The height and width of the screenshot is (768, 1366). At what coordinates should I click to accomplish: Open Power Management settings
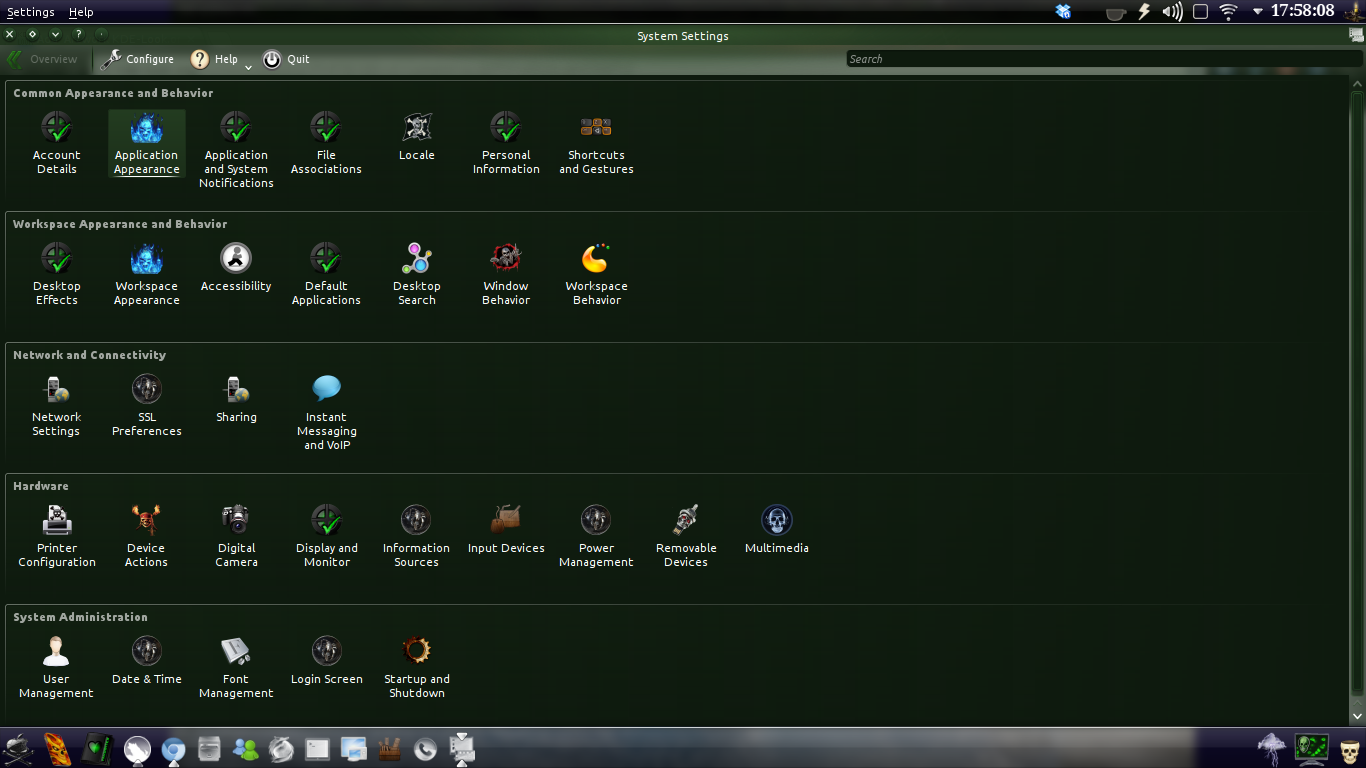click(x=596, y=537)
